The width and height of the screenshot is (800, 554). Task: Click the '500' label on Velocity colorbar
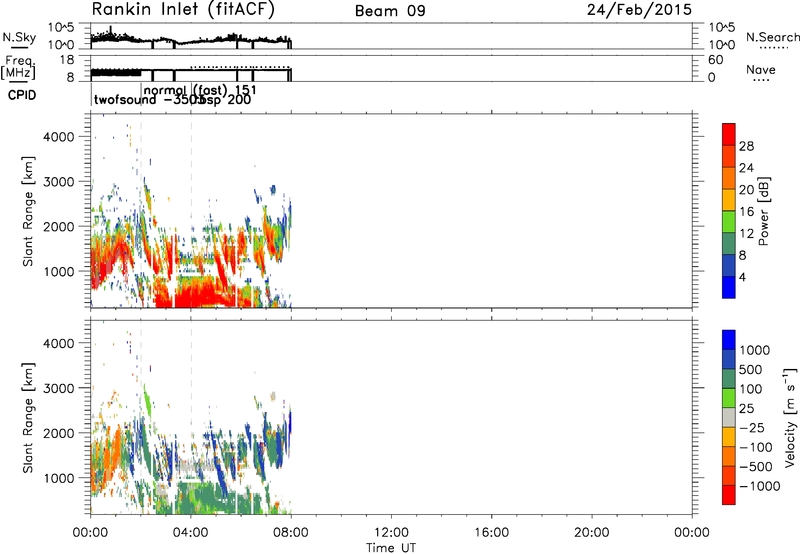click(753, 369)
